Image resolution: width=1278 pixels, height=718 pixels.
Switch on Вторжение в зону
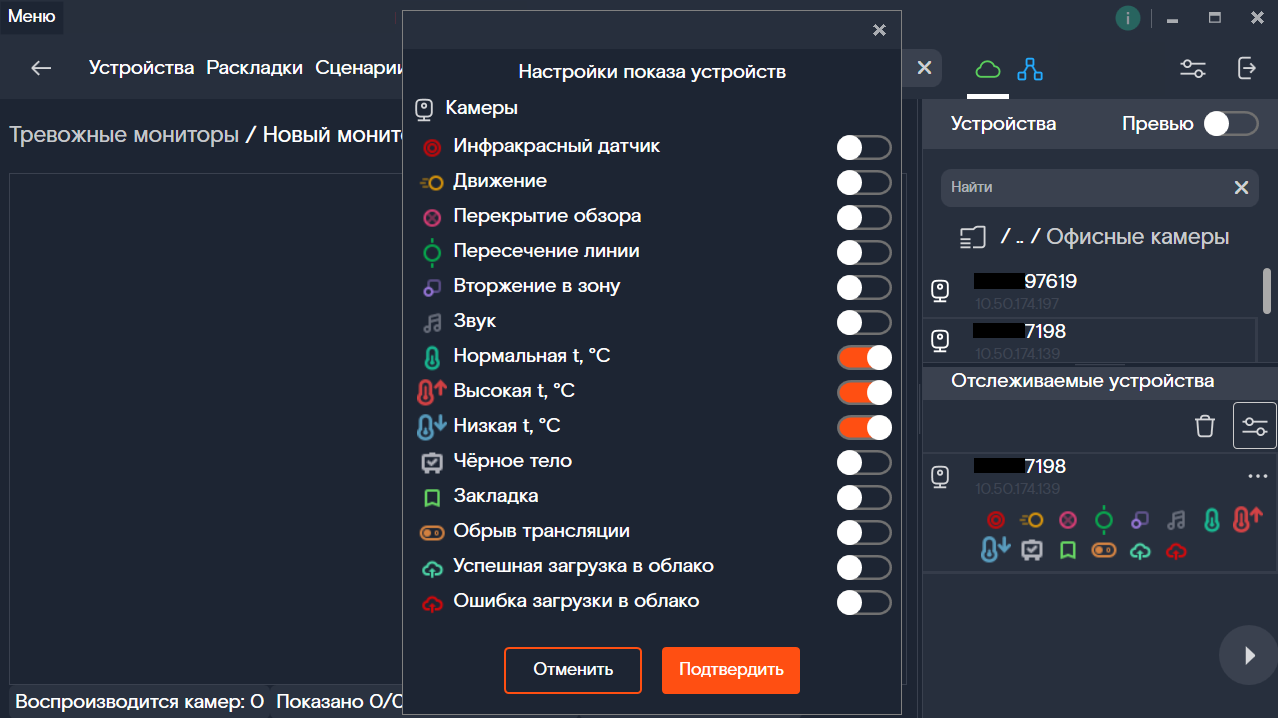pos(864,288)
